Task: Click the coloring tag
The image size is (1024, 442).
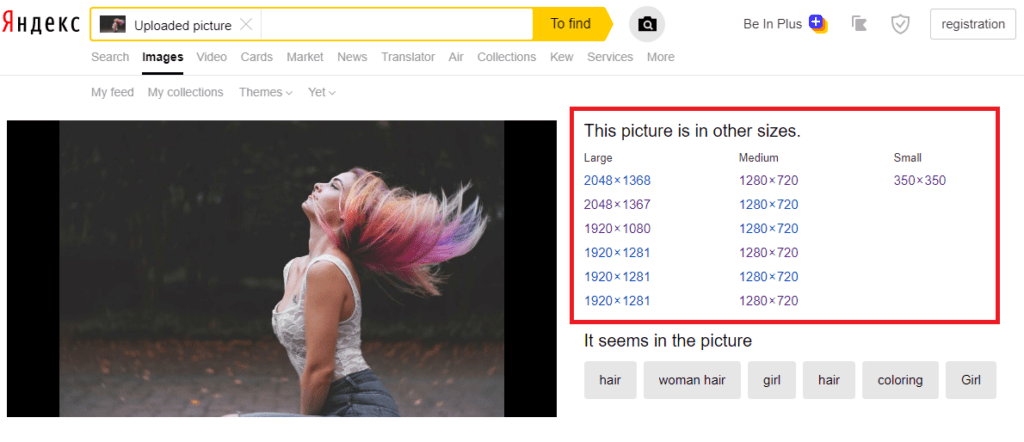Action: [x=900, y=380]
